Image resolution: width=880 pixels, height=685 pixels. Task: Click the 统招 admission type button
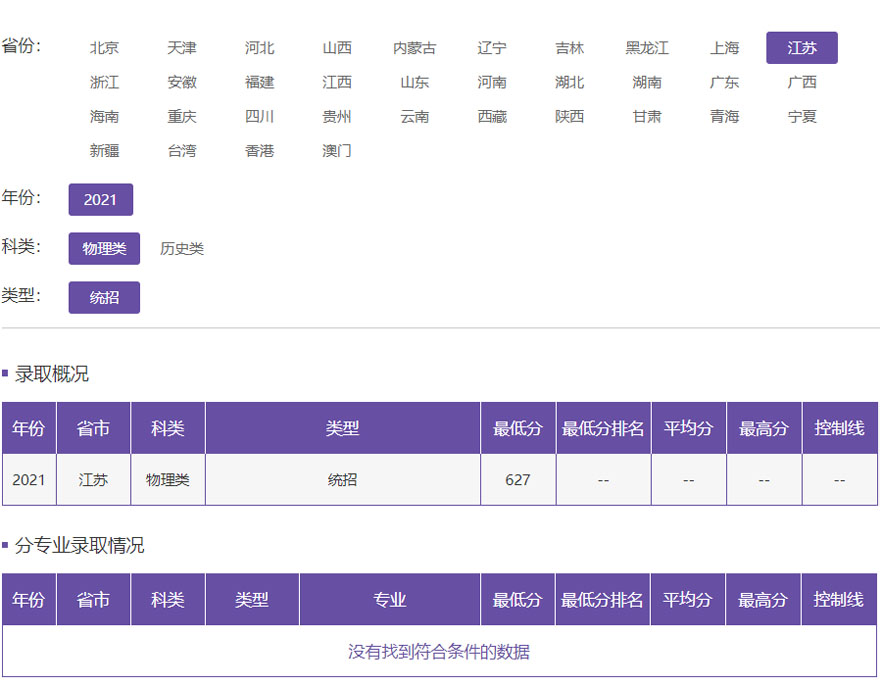tap(104, 297)
